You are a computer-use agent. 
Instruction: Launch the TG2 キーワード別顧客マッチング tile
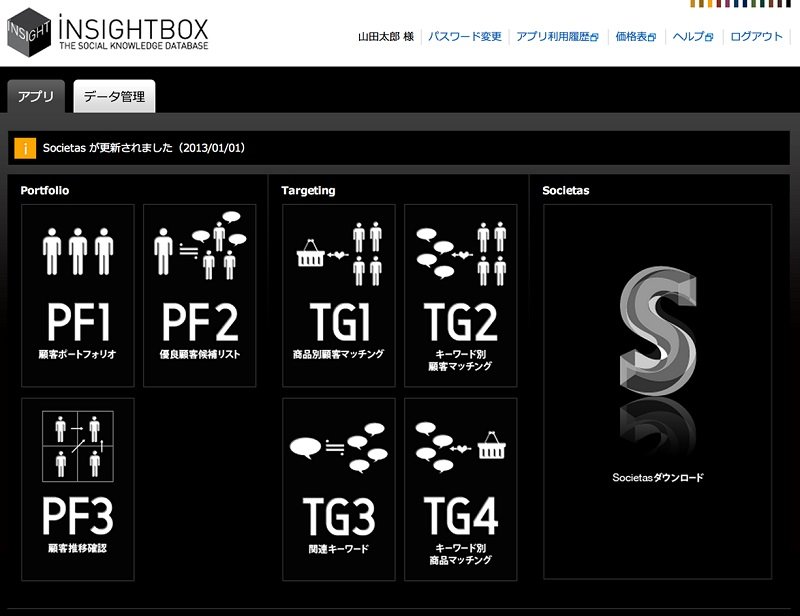point(461,295)
